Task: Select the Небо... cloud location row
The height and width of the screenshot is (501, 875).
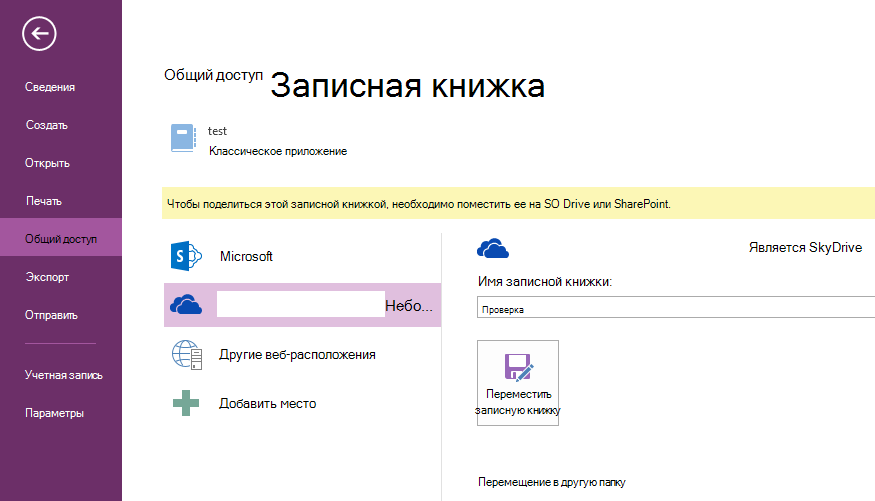Action: point(302,305)
